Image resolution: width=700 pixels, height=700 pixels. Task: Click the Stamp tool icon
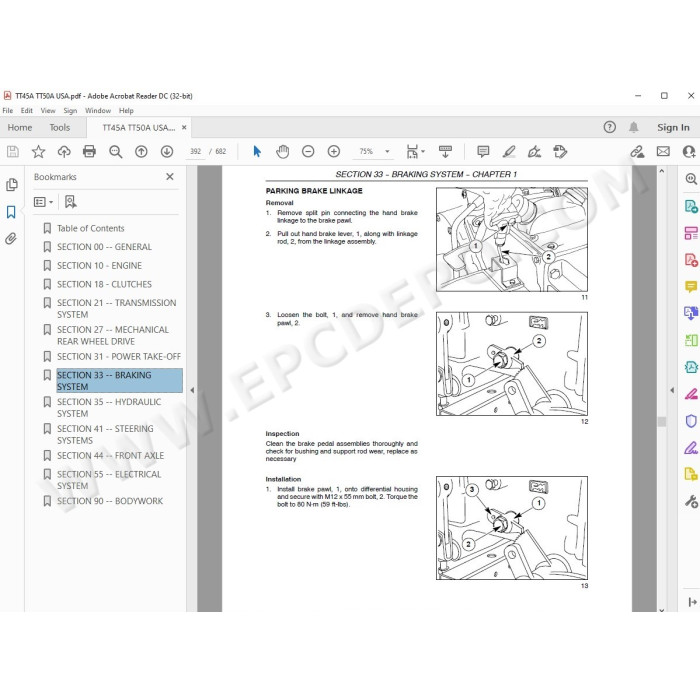click(560, 152)
